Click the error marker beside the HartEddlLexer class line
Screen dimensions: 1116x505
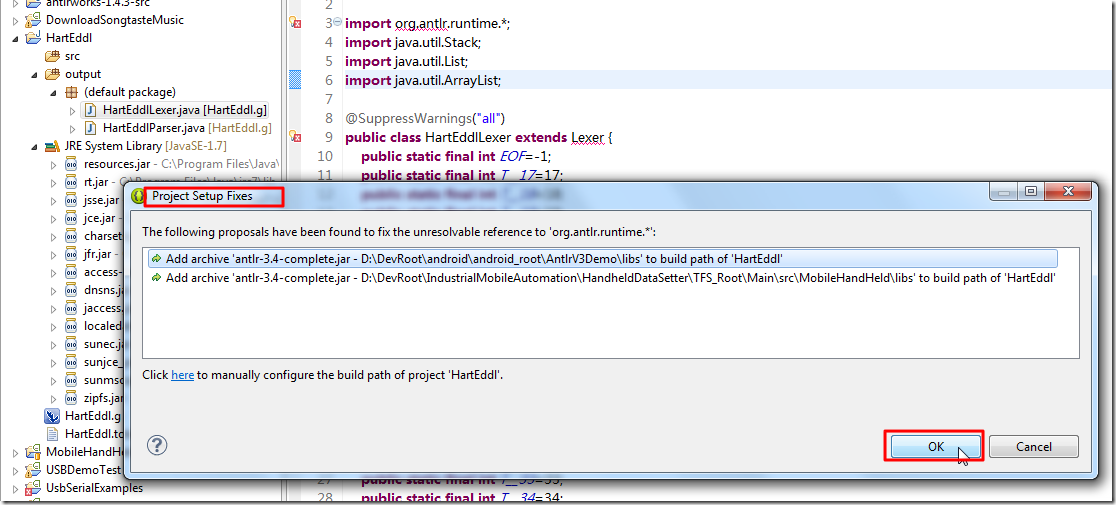click(x=295, y=136)
